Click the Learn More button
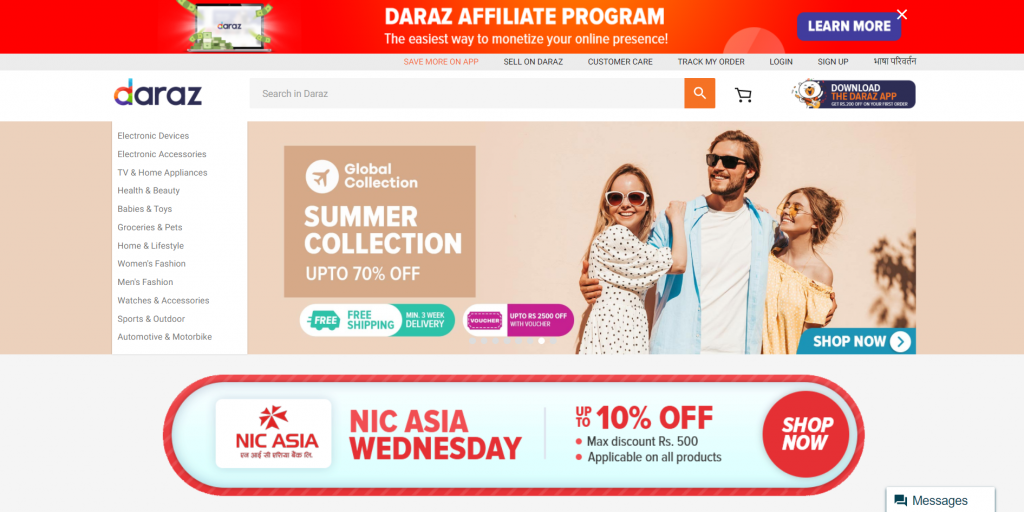1024x512 pixels. tap(849, 26)
